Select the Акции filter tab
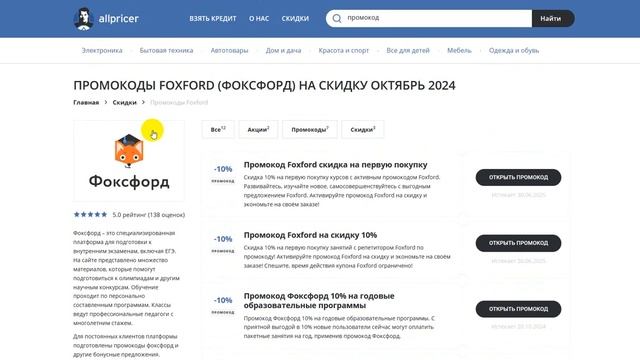 pyautogui.click(x=258, y=129)
